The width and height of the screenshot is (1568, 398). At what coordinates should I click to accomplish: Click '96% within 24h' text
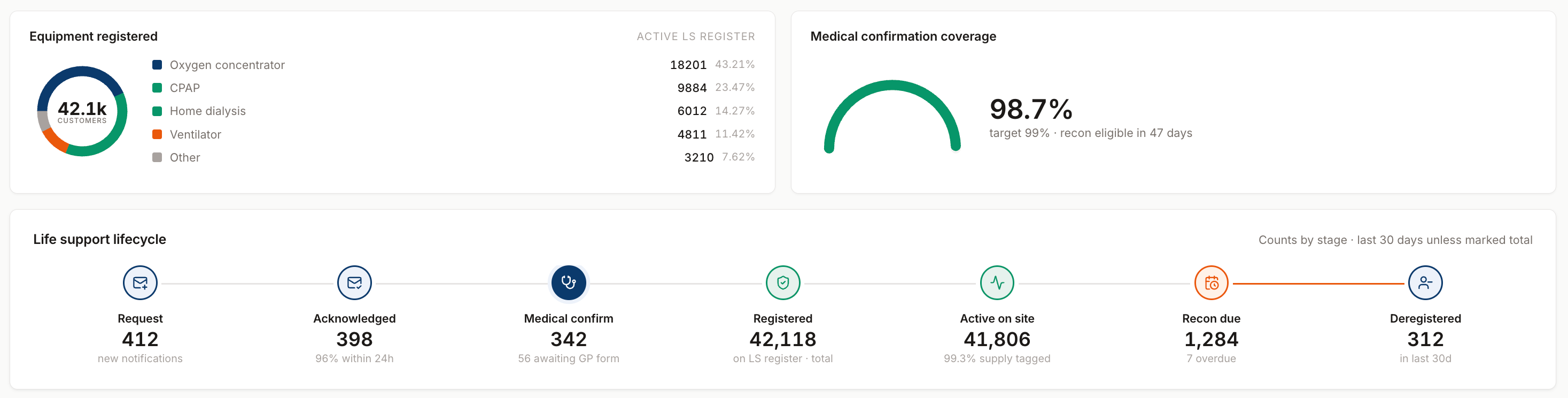354,359
